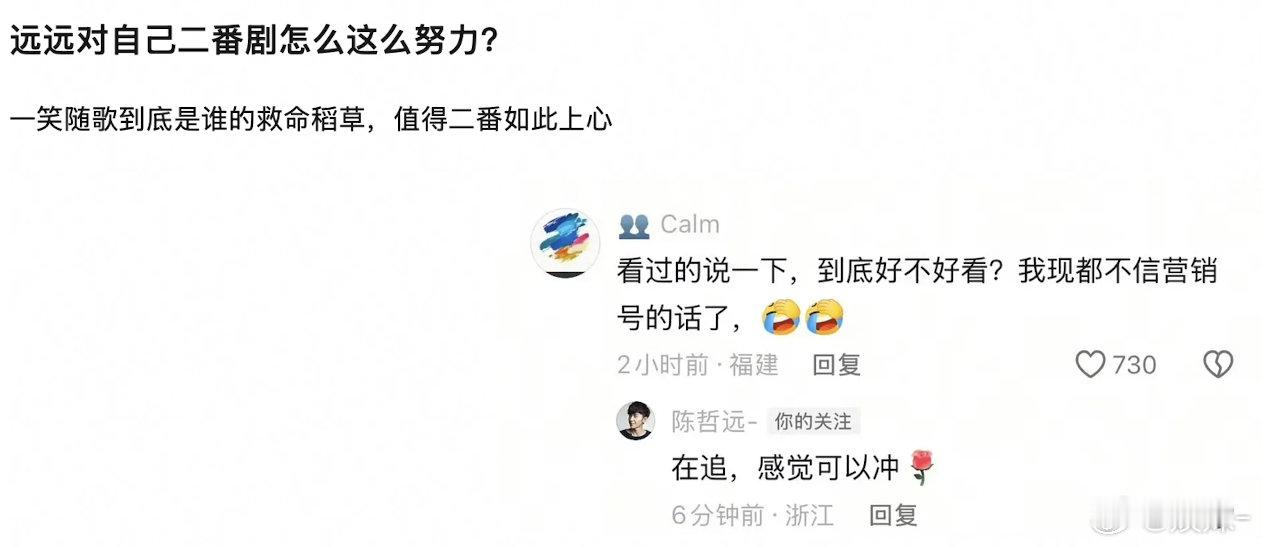Click the friends icon beside Calm's name

coord(634,224)
